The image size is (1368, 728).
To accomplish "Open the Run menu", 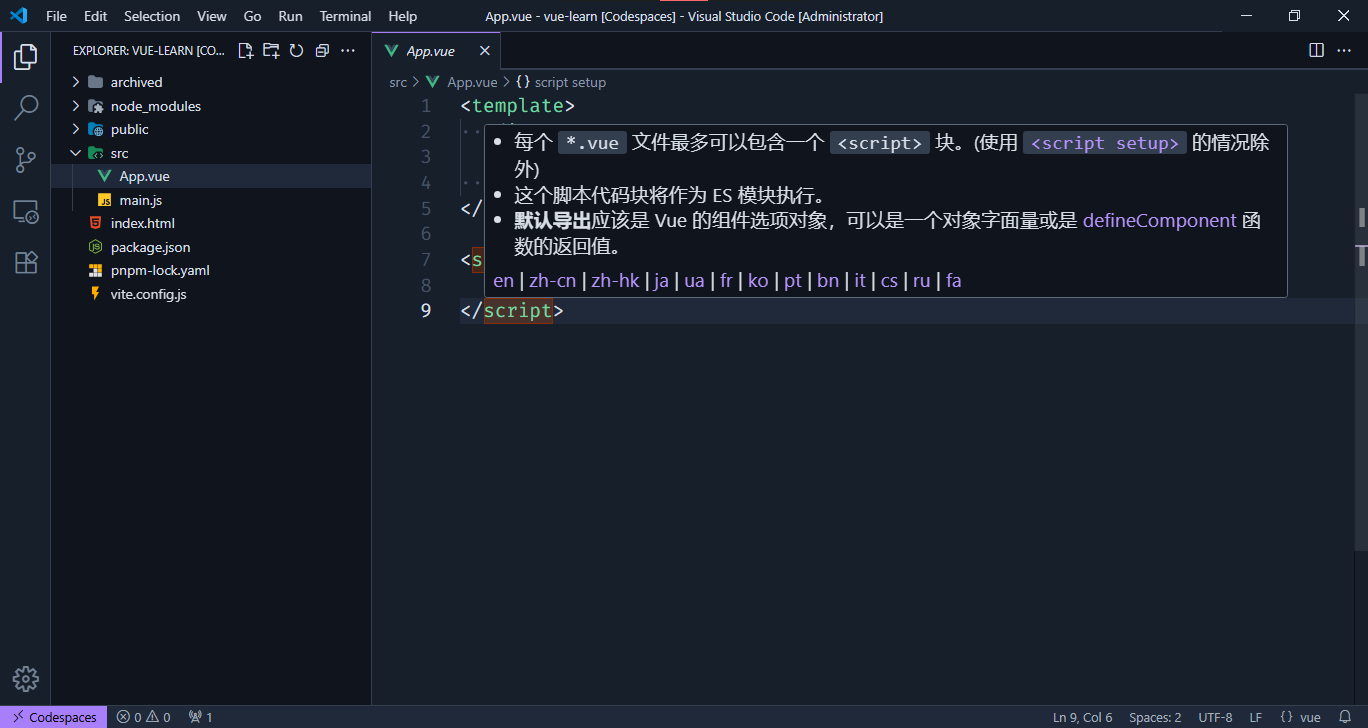I will click(291, 16).
